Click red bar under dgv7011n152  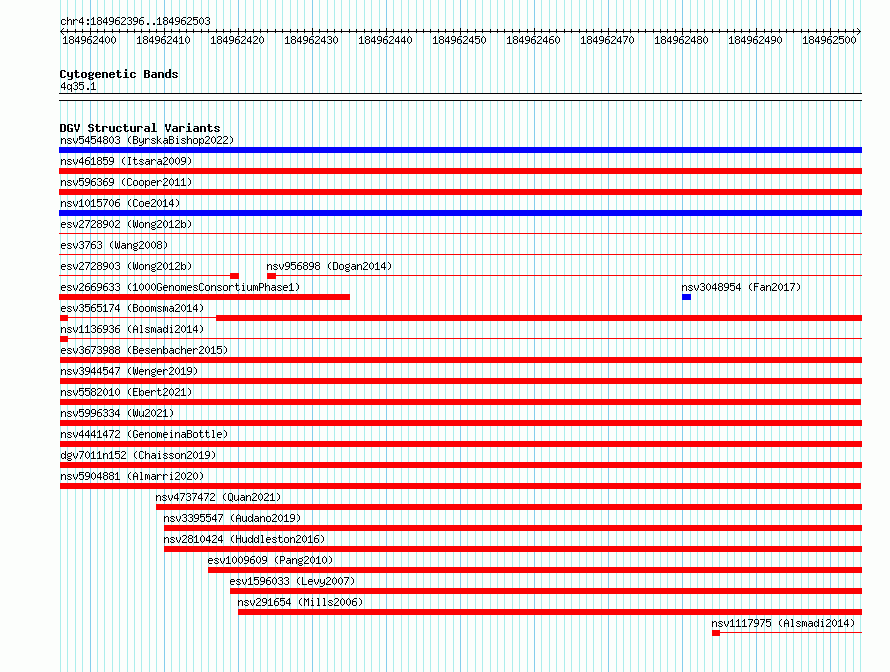[x=460, y=465]
